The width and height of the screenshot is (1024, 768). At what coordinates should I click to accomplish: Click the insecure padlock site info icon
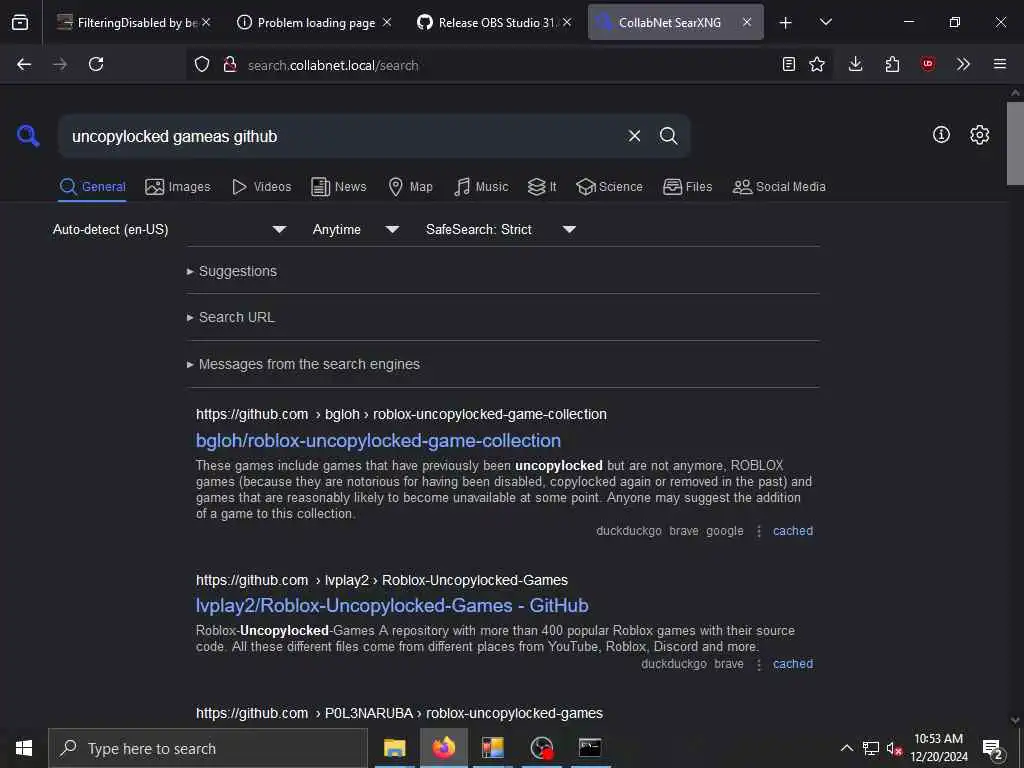[x=230, y=64]
